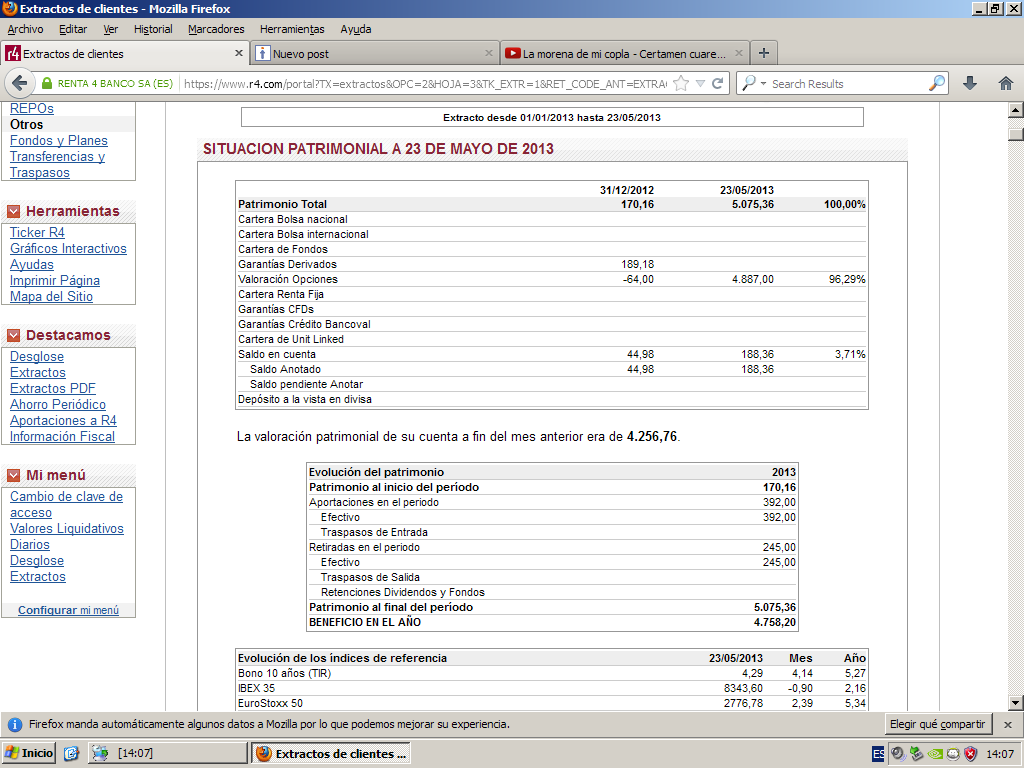Click the page scrollbar up arrow

coord(1015,110)
